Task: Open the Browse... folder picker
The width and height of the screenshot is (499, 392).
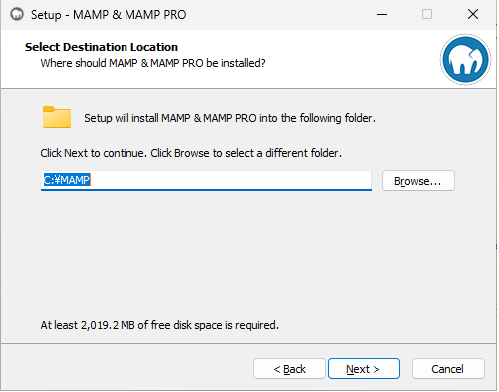Action: pos(418,181)
